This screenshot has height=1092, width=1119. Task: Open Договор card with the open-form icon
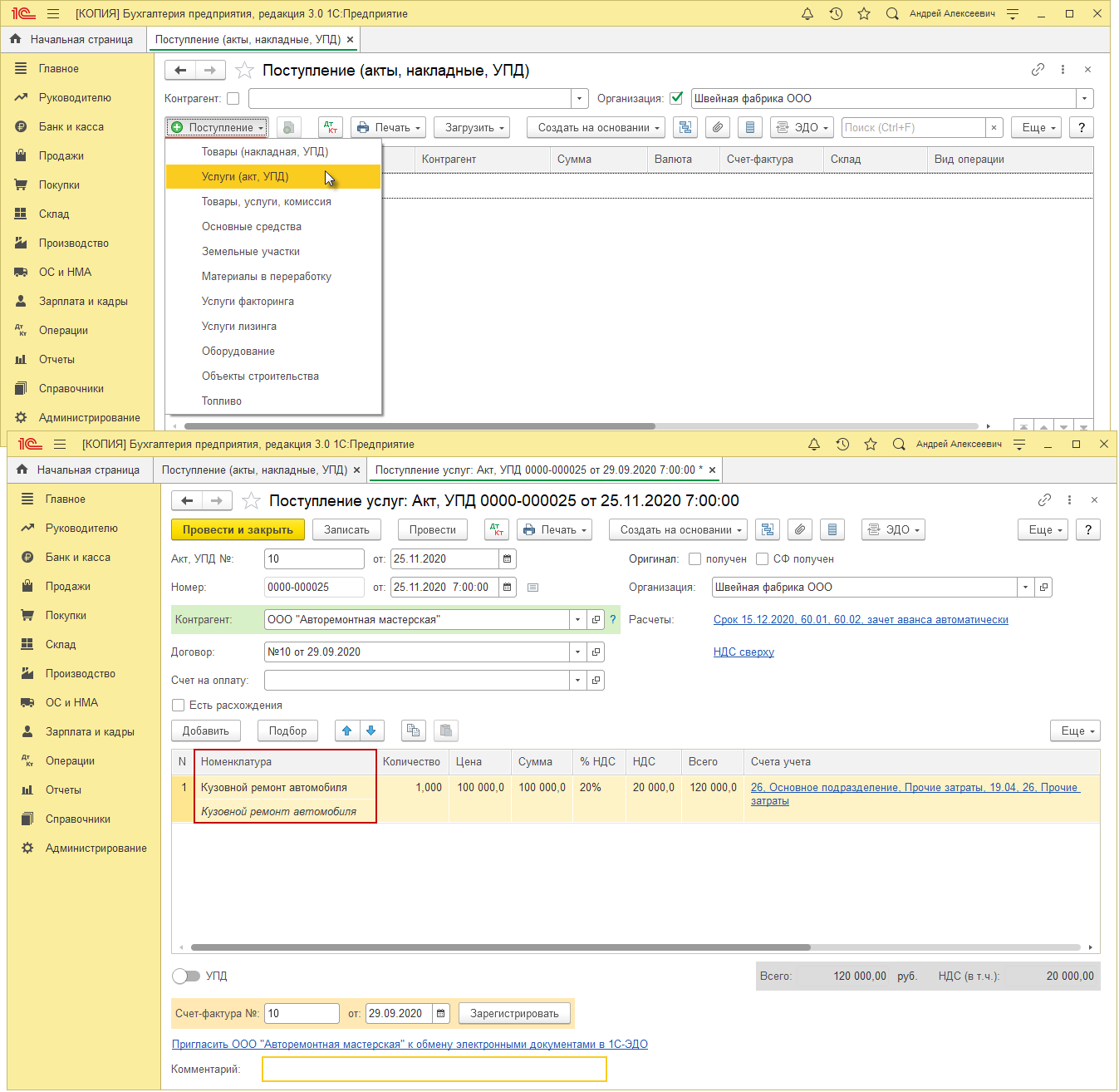[x=596, y=652]
